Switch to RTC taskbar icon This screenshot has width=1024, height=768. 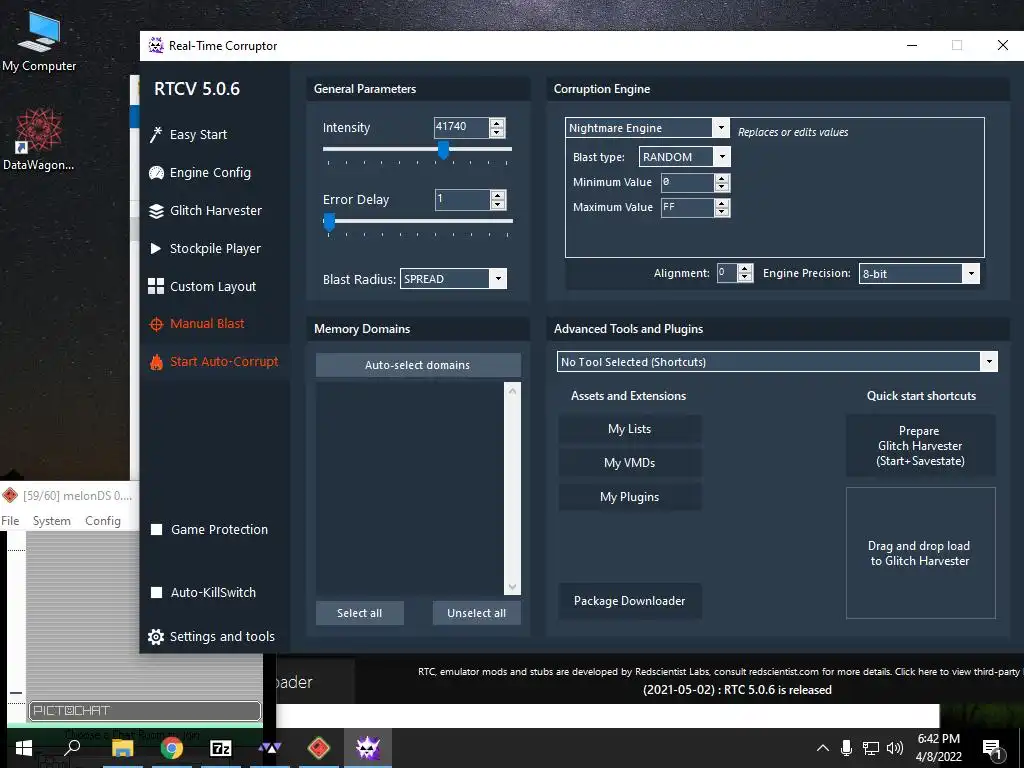(368, 748)
